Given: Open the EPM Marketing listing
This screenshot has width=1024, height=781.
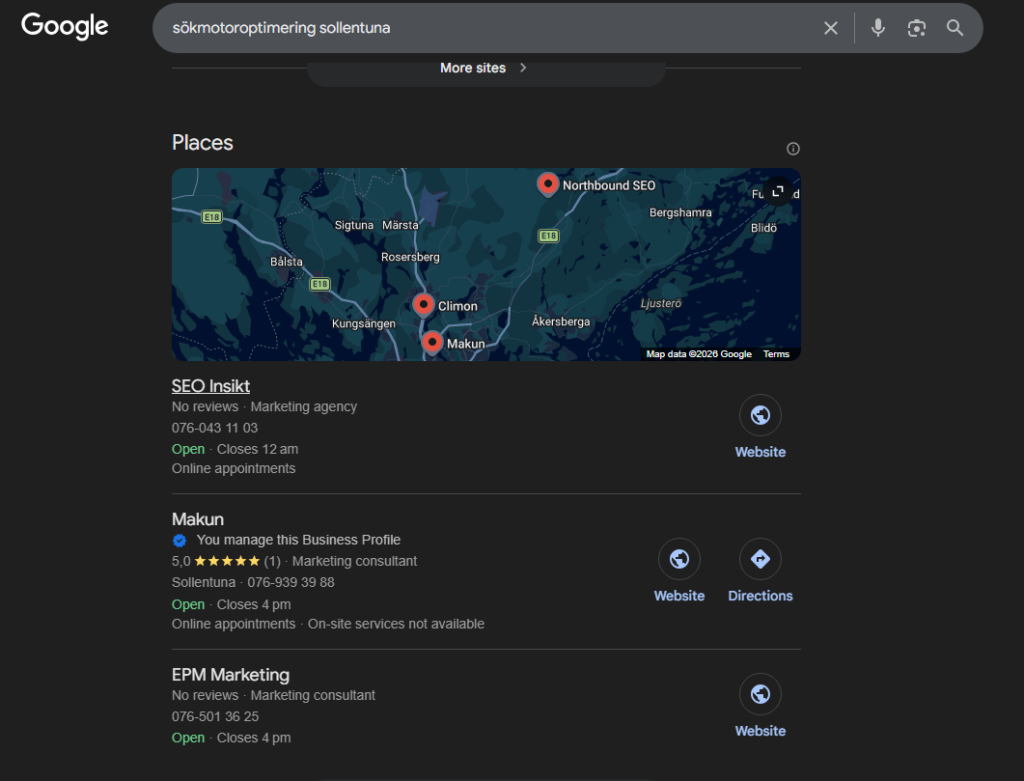Looking at the screenshot, I should click(x=231, y=675).
